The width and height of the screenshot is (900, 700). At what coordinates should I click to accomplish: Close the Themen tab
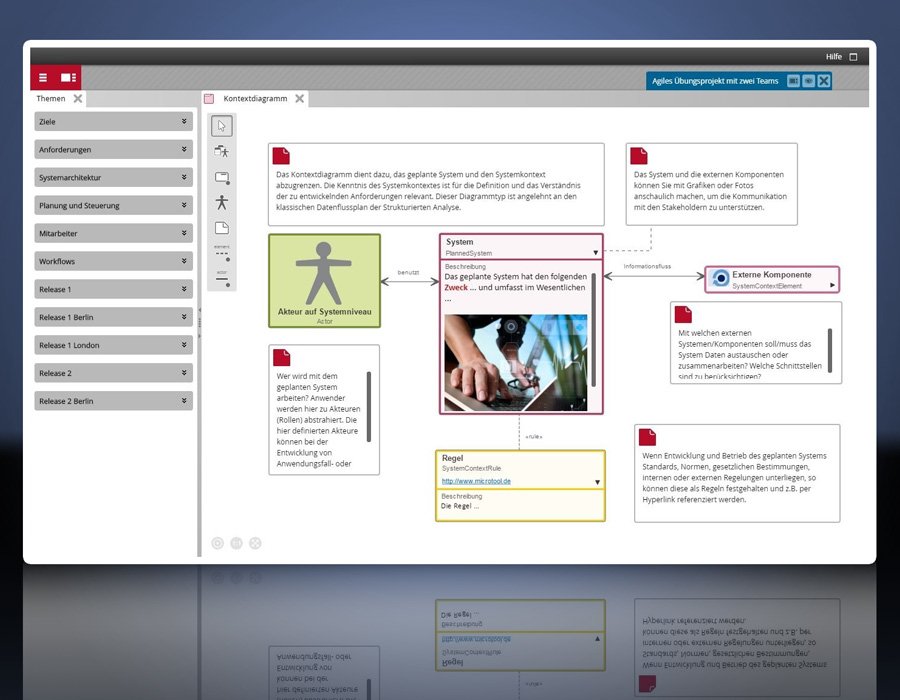(x=77, y=99)
